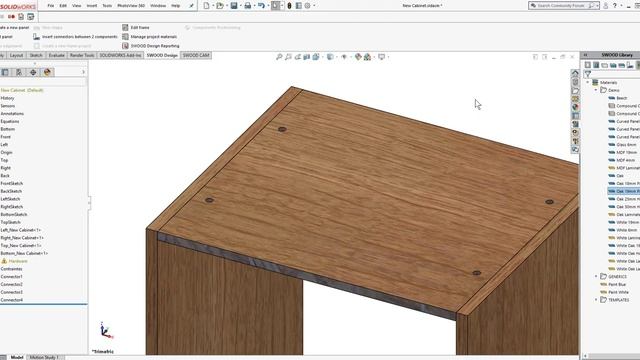Open the DimXpertManager crosshair tab
The image size is (640, 360).
[x=33, y=72]
